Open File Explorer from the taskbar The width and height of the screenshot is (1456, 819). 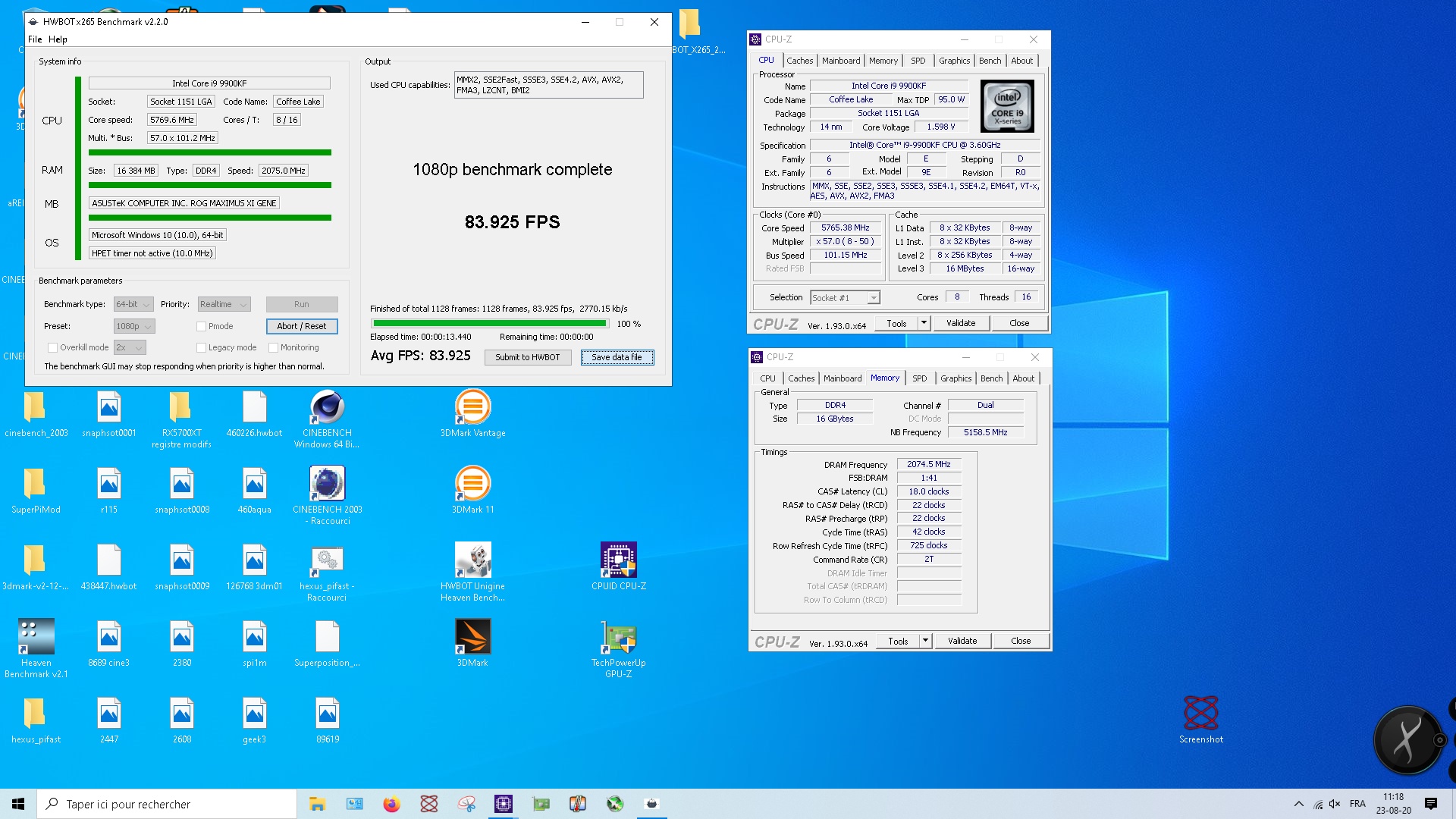pyautogui.click(x=317, y=804)
